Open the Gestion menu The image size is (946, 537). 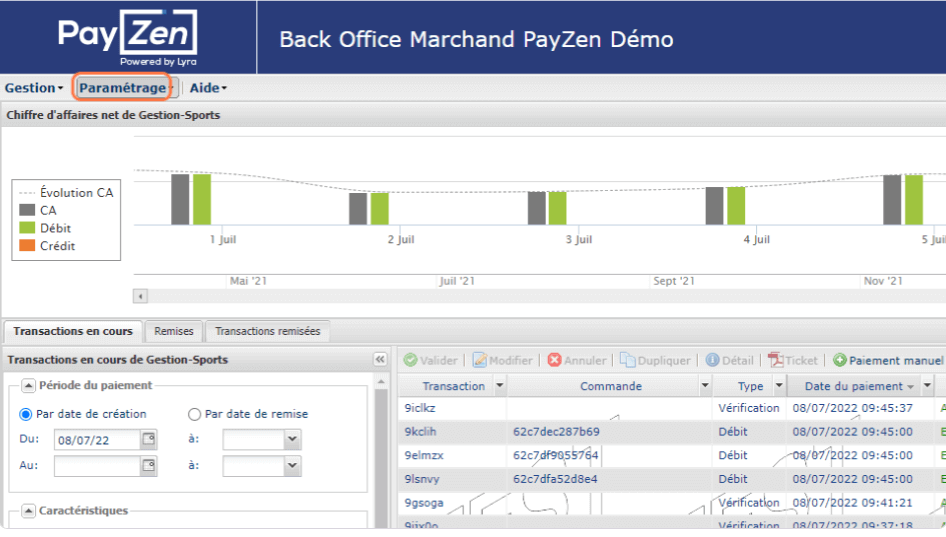tap(34, 88)
